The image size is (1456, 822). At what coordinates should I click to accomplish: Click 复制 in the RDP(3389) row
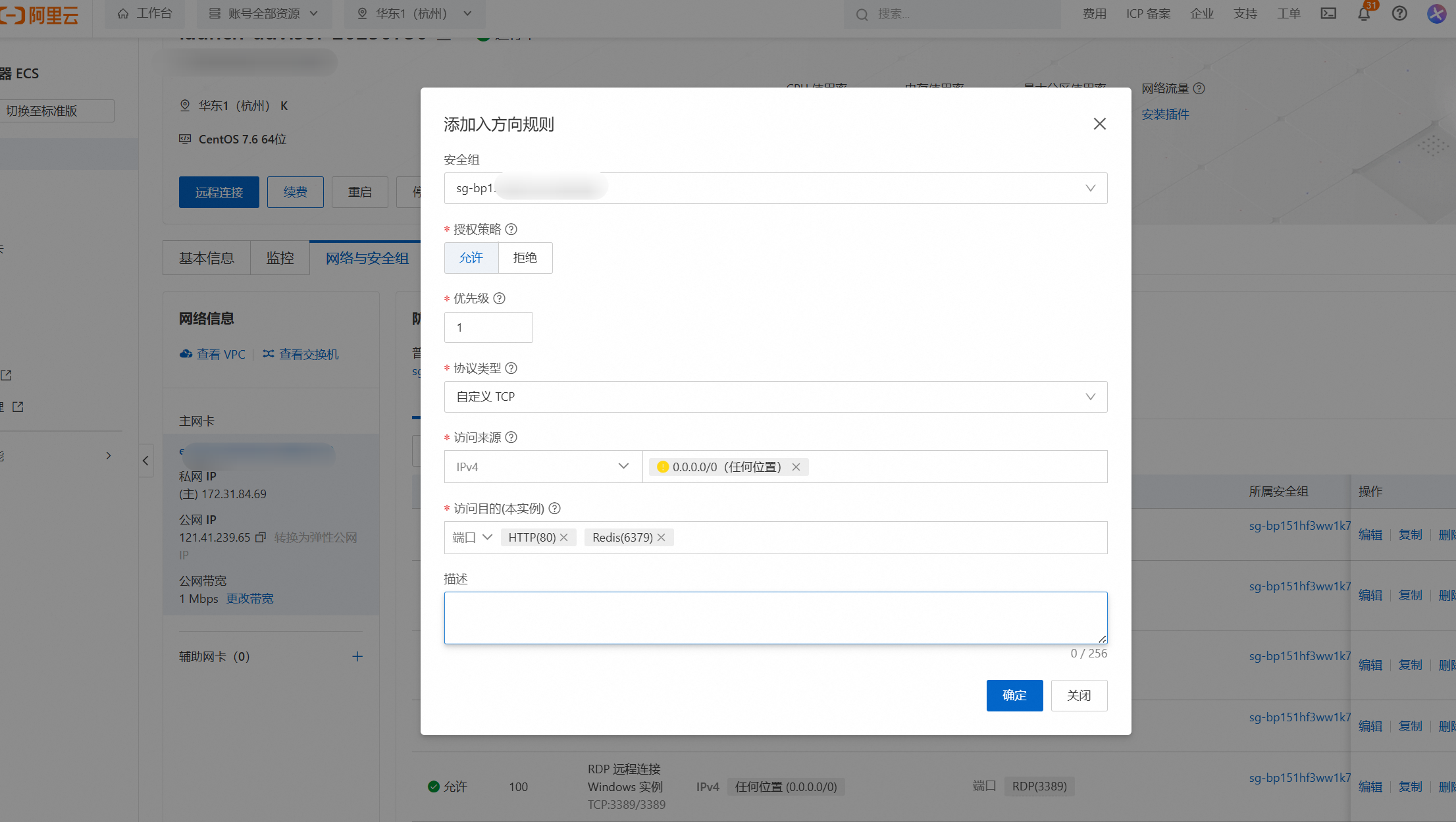pyautogui.click(x=1411, y=786)
